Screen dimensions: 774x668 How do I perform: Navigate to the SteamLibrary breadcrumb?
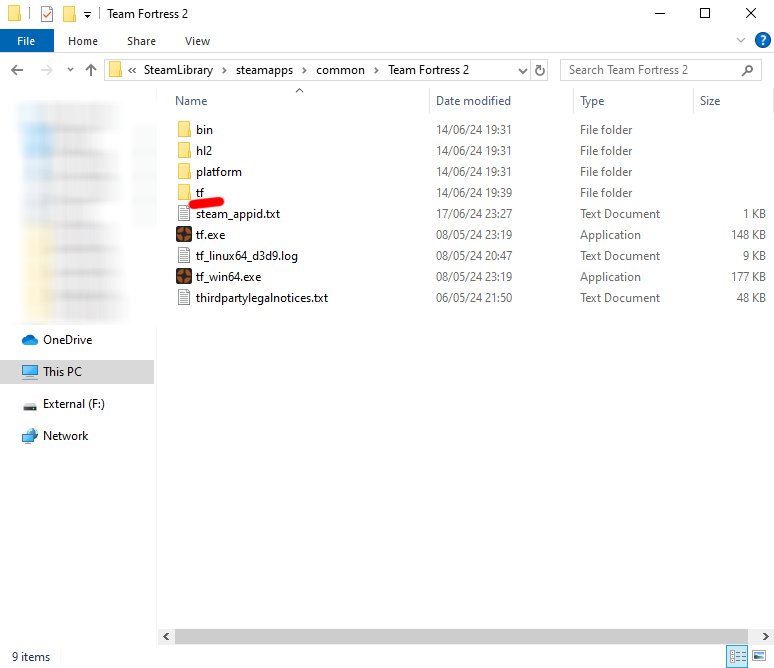pyautogui.click(x=178, y=70)
